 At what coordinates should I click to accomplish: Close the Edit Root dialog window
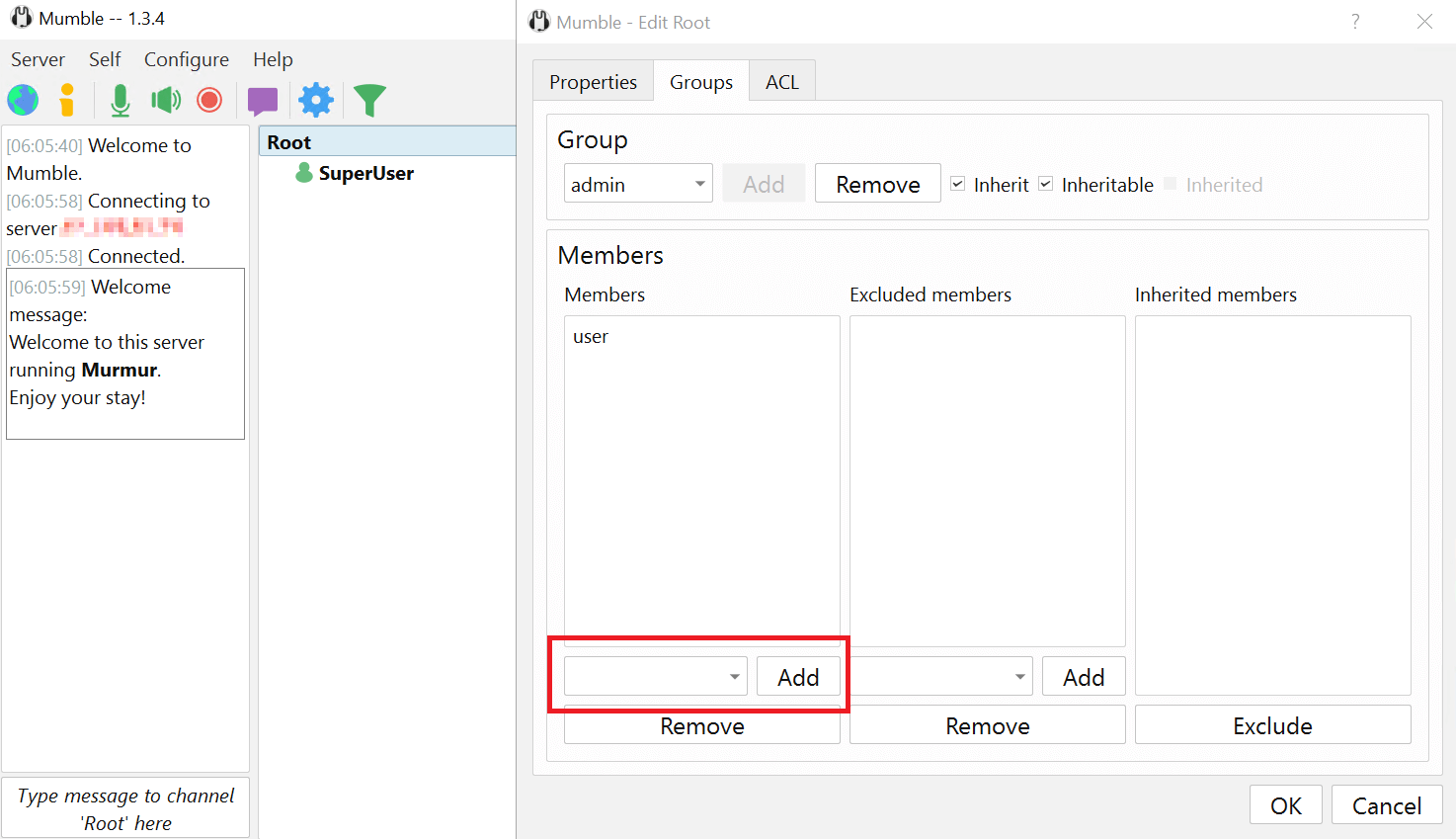click(1424, 22)
